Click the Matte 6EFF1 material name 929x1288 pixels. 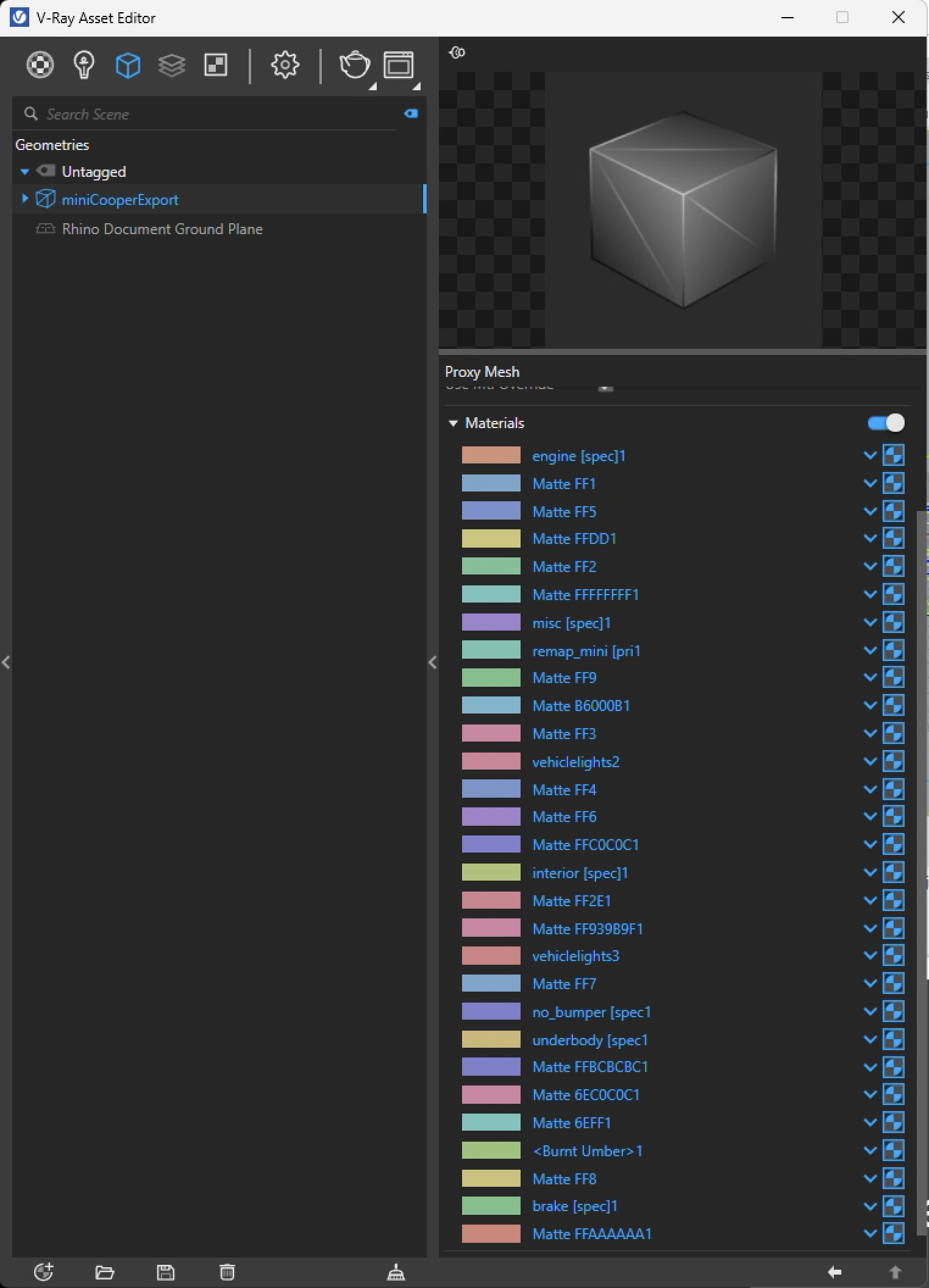pos(571,1123)
